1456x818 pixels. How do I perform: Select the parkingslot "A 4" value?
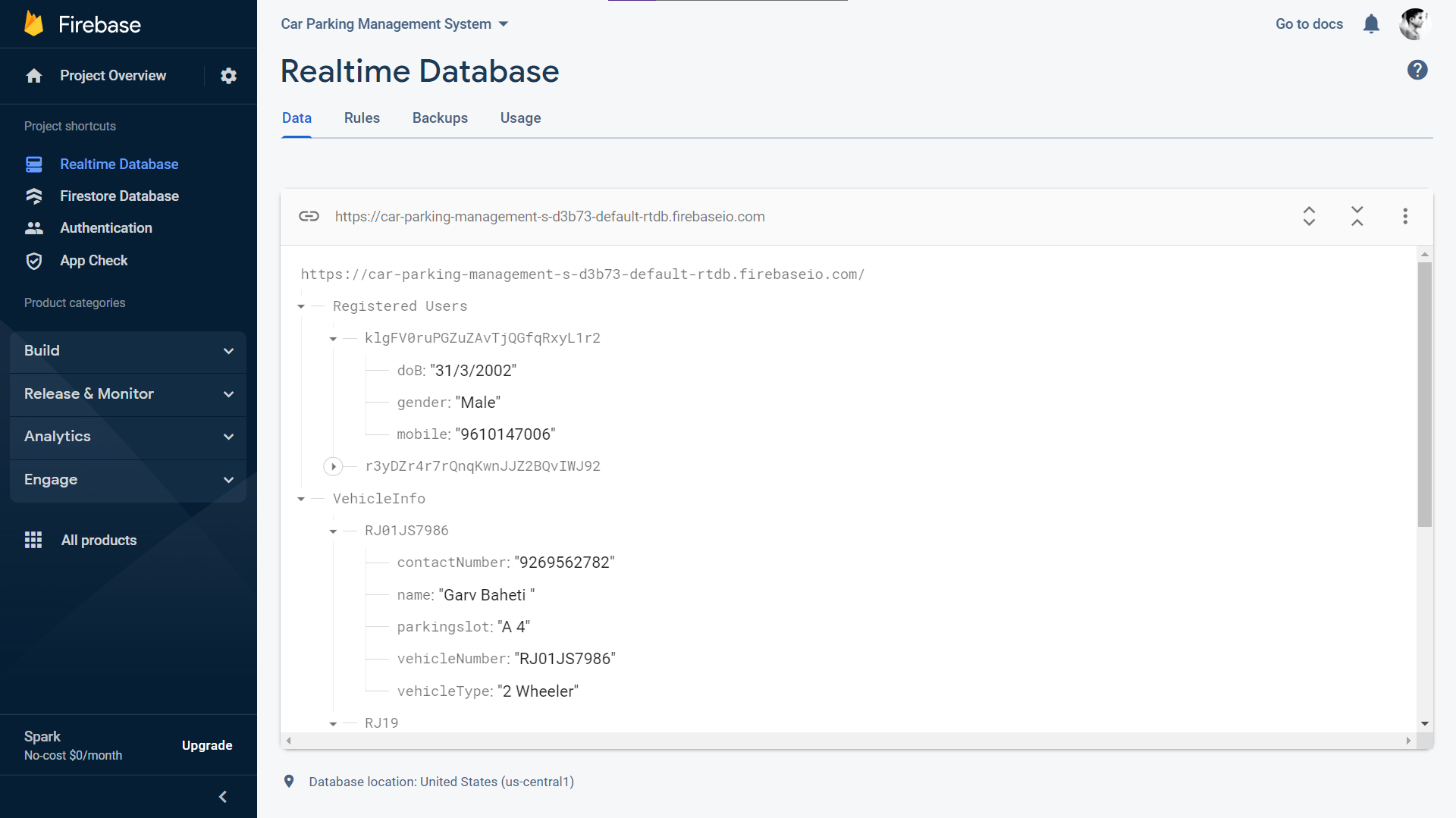coord(513,627)
